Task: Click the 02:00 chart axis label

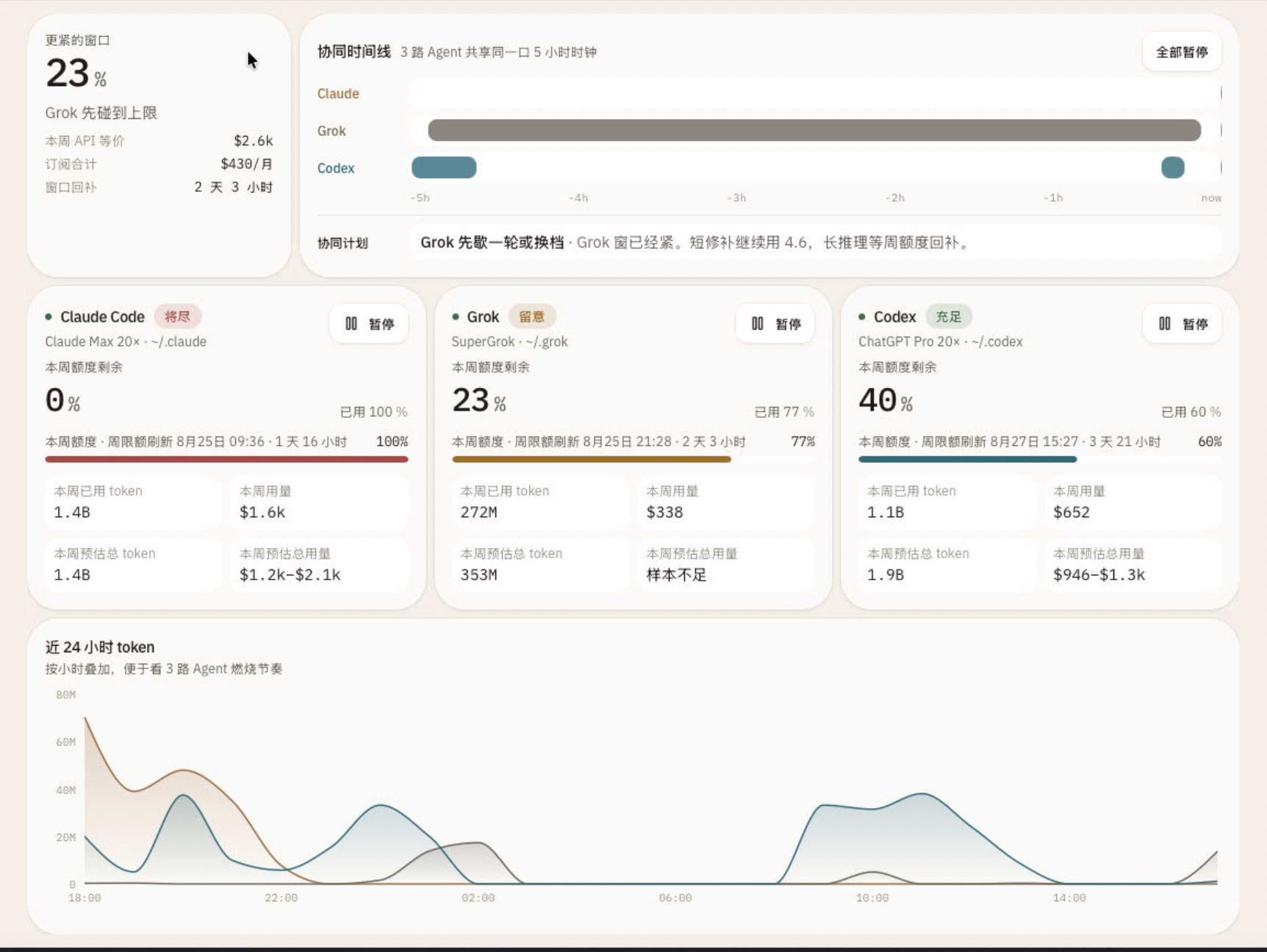Action: coord(478,898)
